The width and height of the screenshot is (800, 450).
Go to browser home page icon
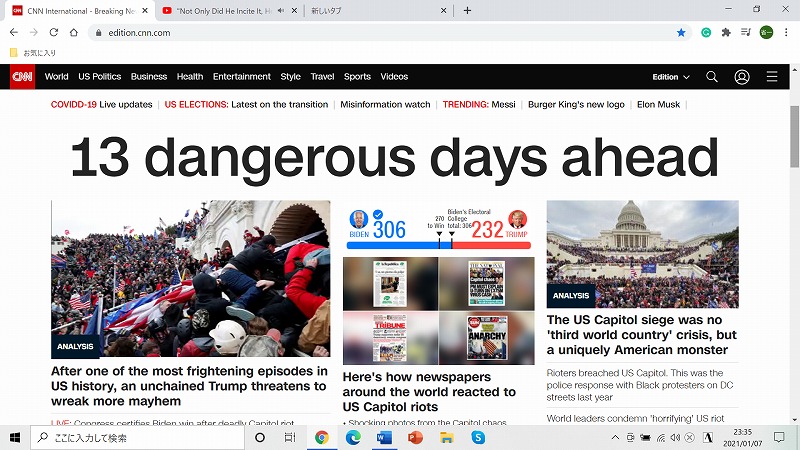pos(73,32)
